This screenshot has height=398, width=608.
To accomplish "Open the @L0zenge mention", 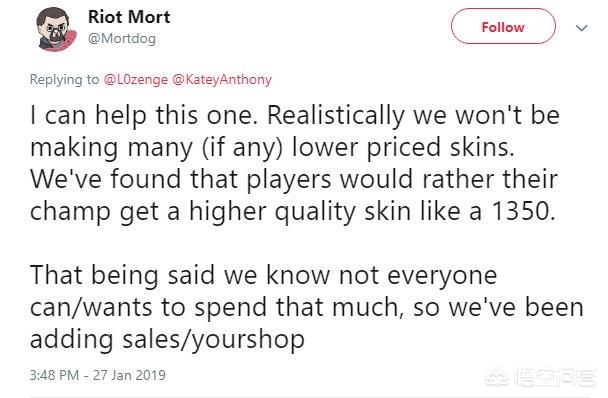I will (136, 79).
